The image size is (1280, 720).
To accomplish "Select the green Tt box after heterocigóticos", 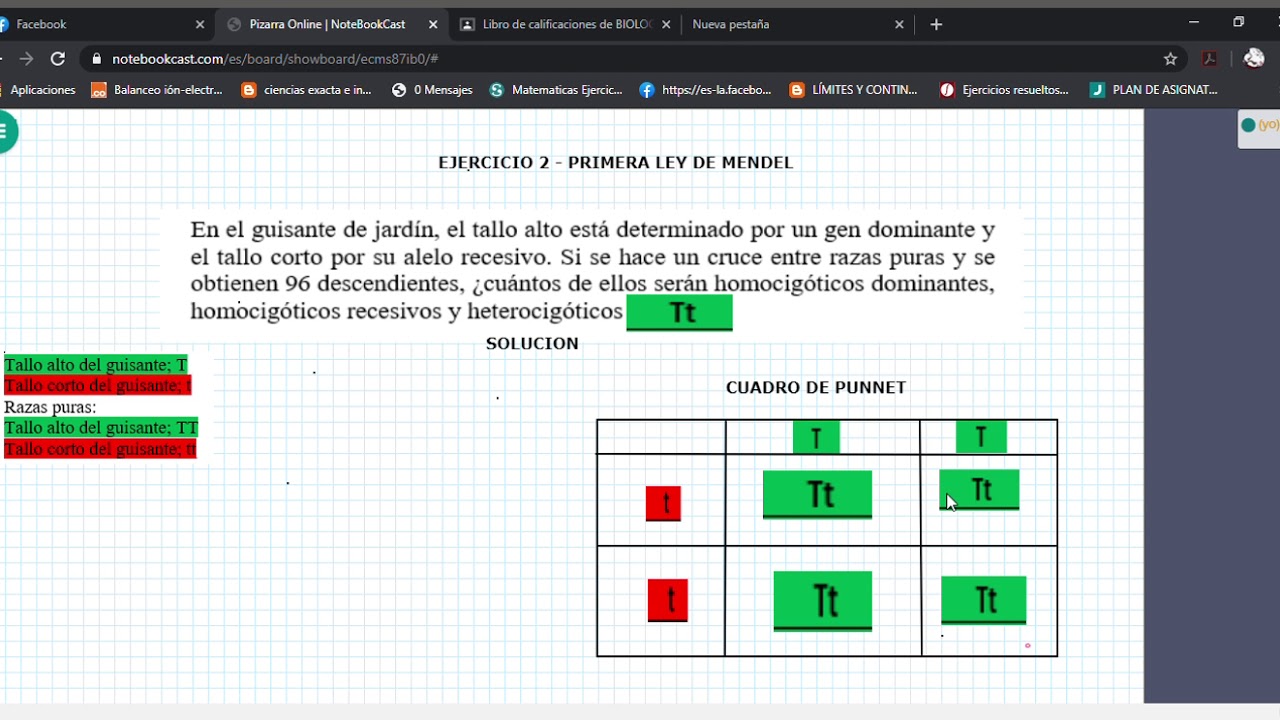I will click(680, 312).
